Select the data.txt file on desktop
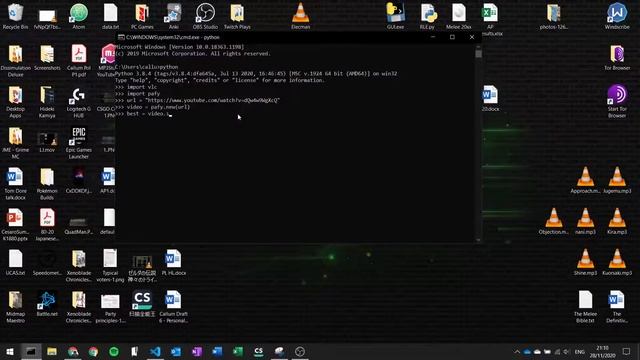The width and height of the screenshot is (640, 360). coord(110,16)
